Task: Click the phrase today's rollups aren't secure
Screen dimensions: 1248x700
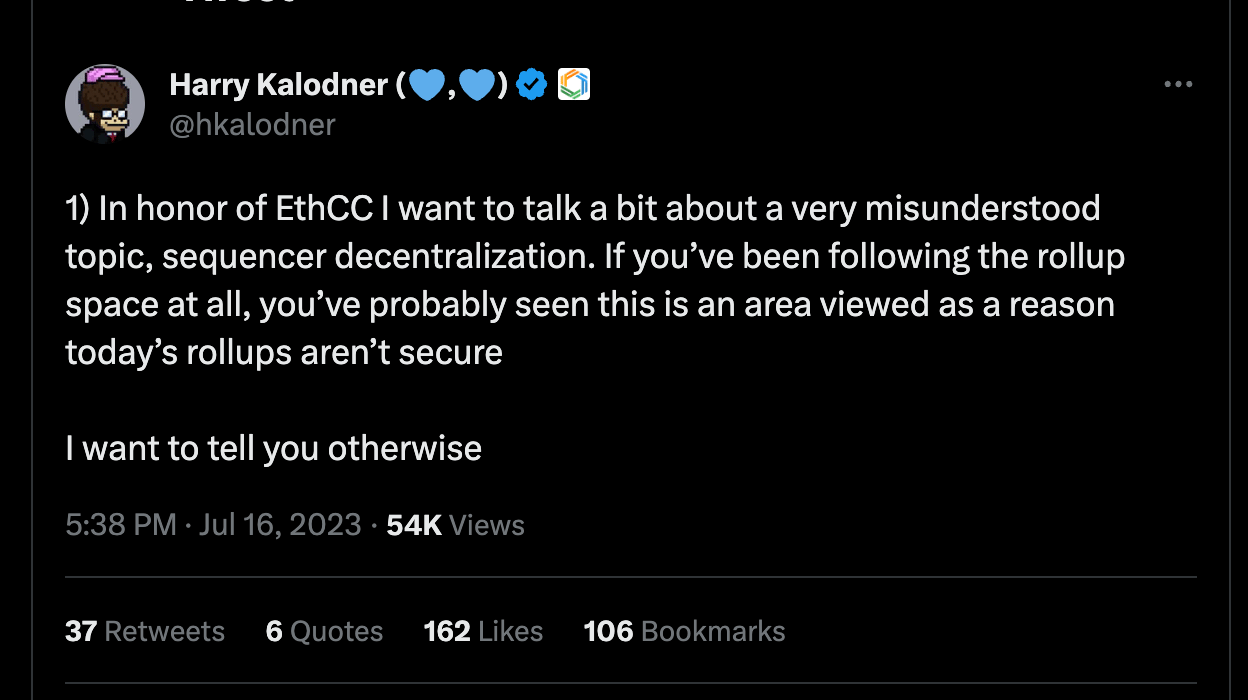Action: coord(284,352)
